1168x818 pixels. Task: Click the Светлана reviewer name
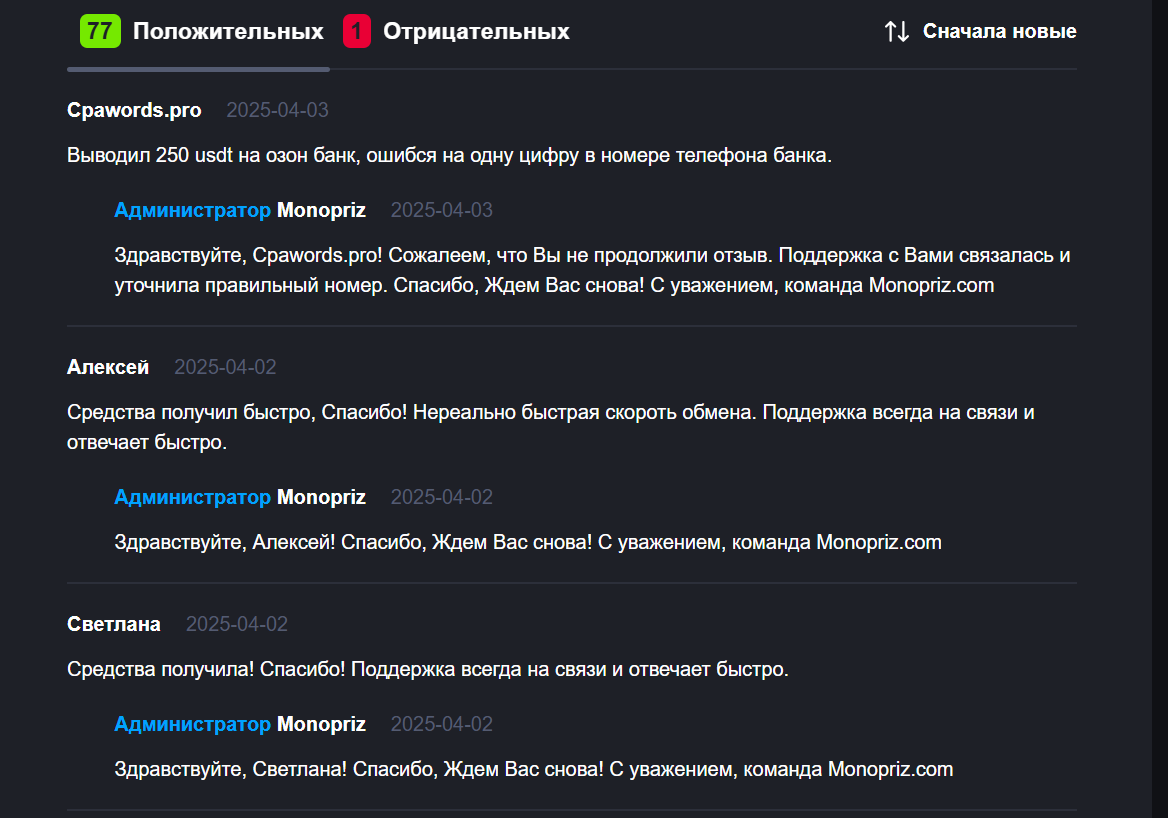click(x=114, y=624)
